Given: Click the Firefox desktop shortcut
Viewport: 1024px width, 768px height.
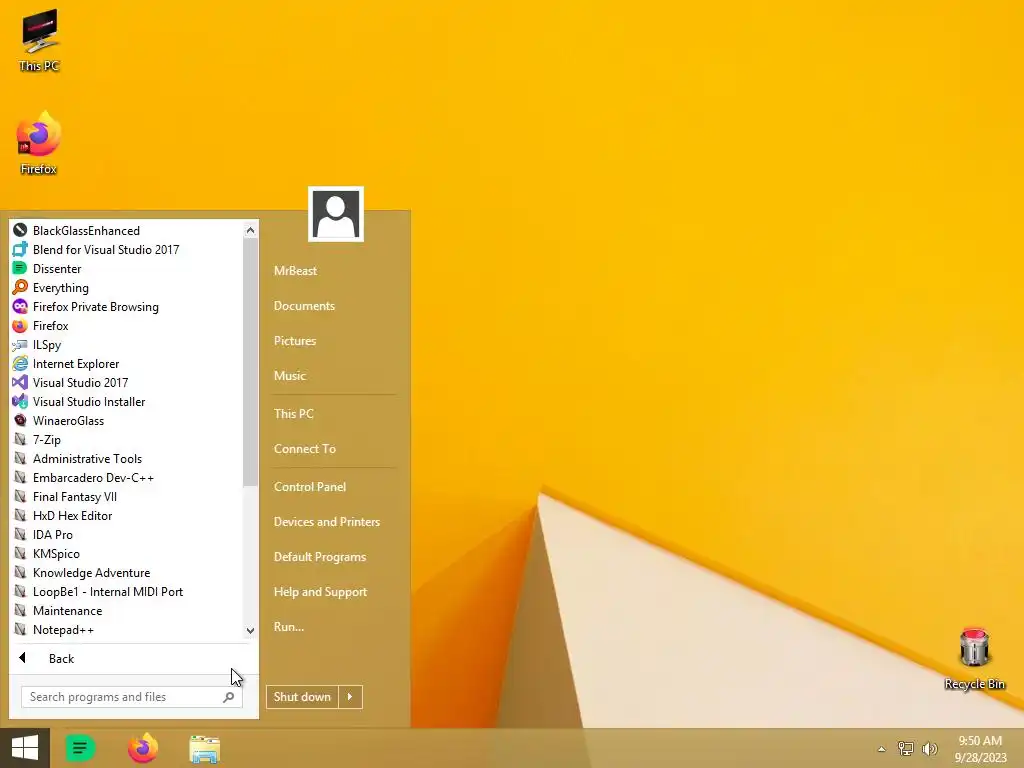Looking at the screenshot, I should [x=39, y=144].
